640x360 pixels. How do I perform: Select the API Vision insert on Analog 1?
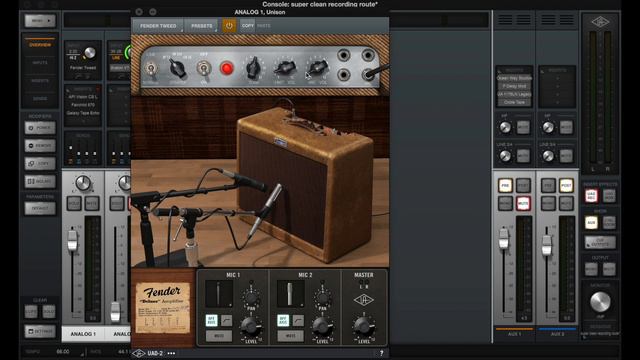[x=83, y=97]
